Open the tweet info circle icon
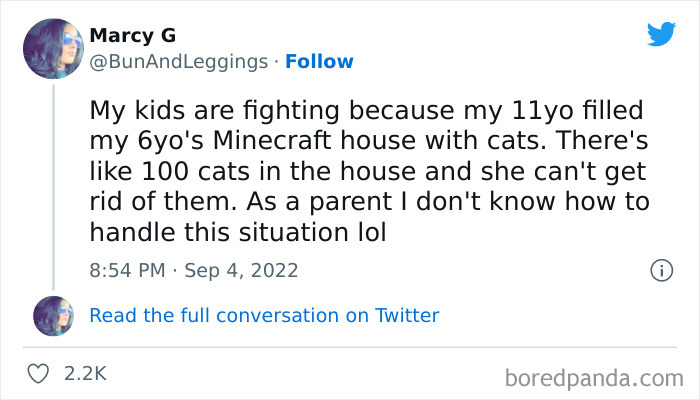The image size is (700, 400). coord(660,270)
